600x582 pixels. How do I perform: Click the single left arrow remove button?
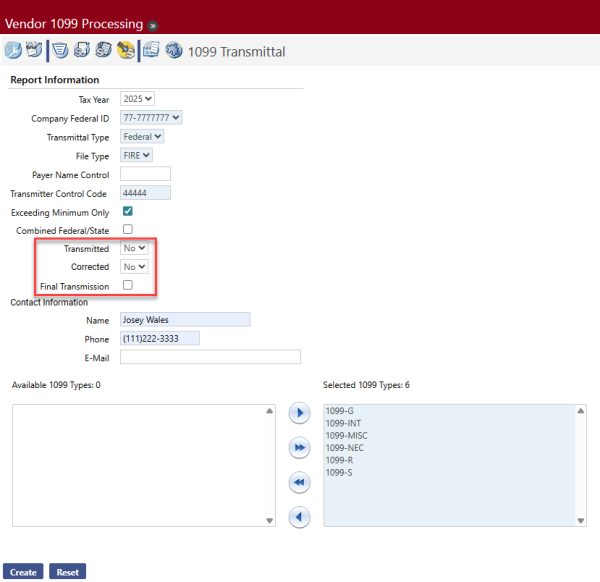pos(299,517)
